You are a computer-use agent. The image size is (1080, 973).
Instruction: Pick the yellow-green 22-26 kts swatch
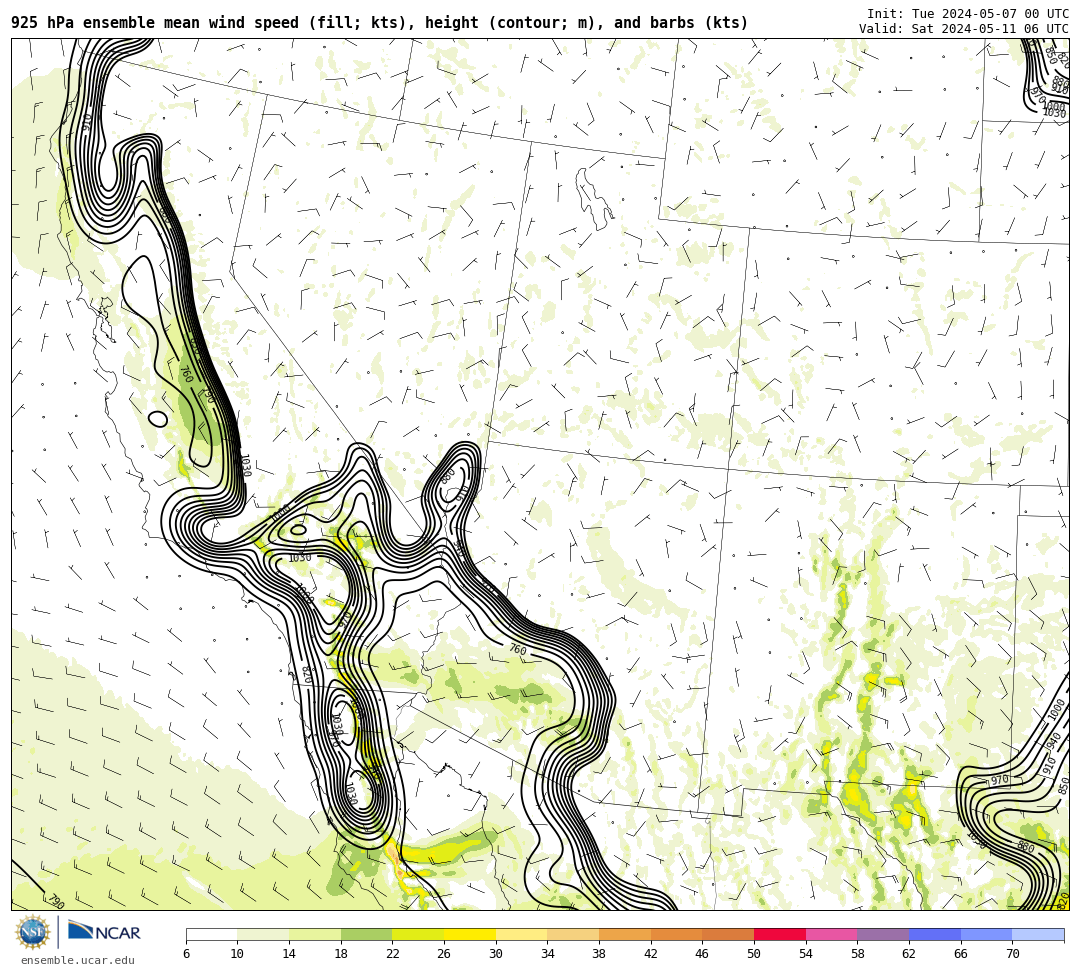tap(418, 934)
